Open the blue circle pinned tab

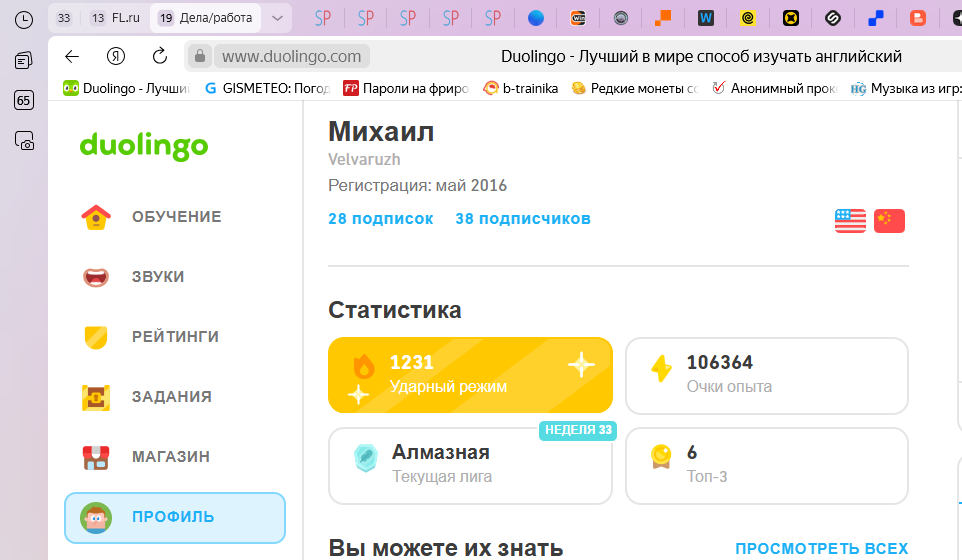536,18
